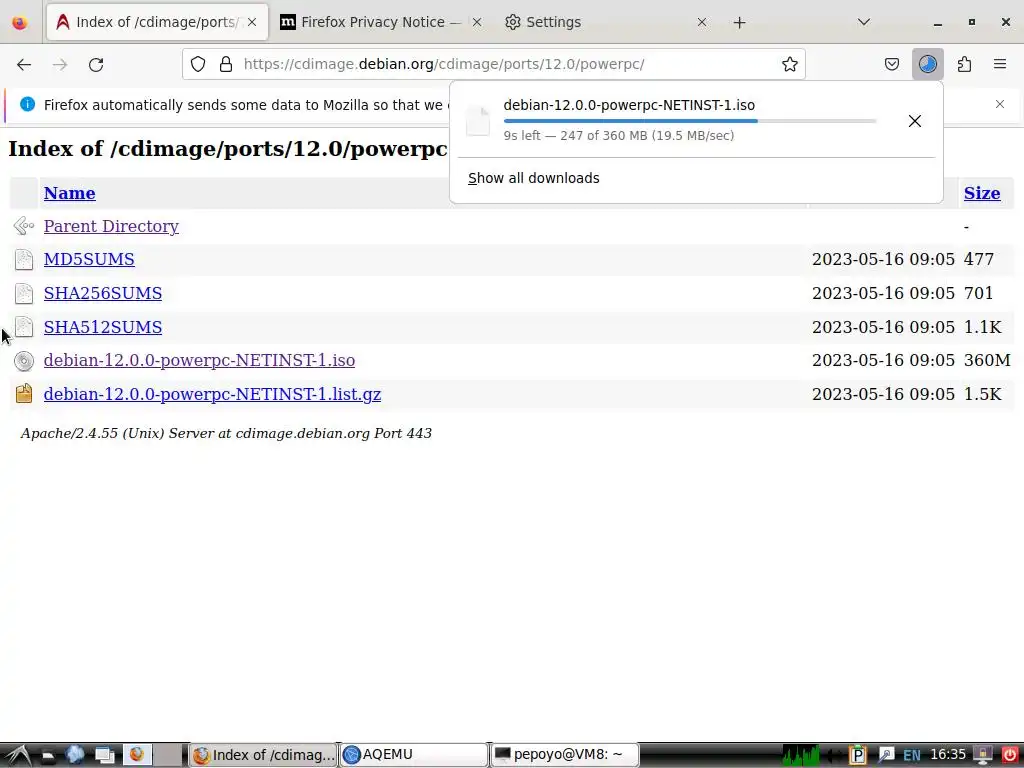
Task: Switch to AQEMU window in taskbar
Action: coord(413,755)
